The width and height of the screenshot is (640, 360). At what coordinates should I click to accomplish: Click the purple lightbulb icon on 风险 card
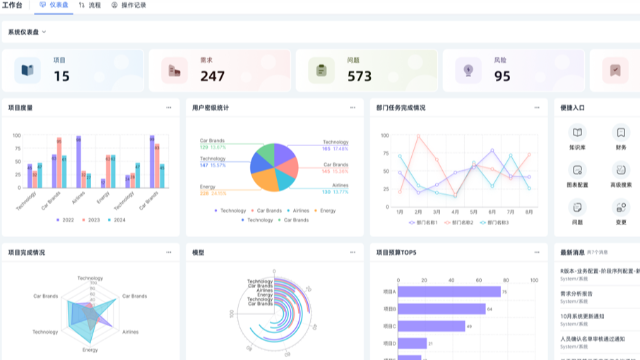468,70
